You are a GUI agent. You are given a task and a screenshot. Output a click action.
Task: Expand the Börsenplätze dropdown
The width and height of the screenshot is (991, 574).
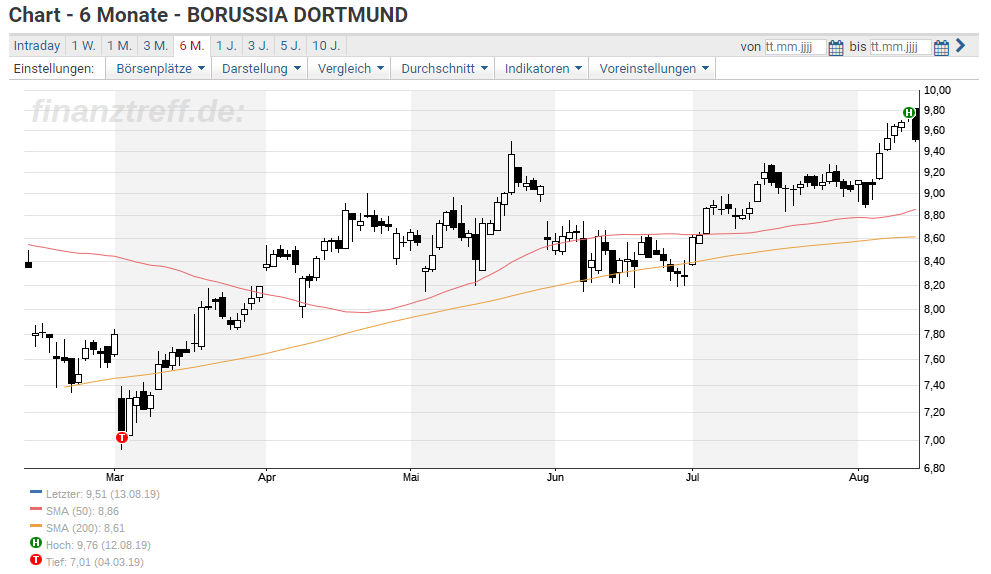point(160,68)
